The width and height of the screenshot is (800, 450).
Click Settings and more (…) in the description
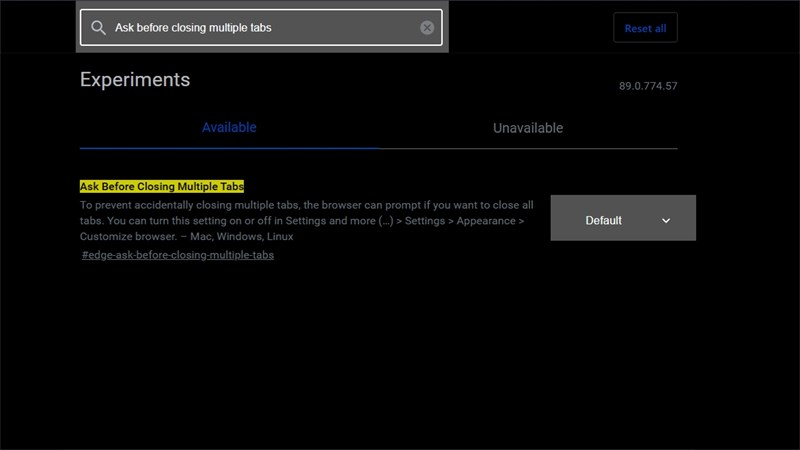pos(340,221)
